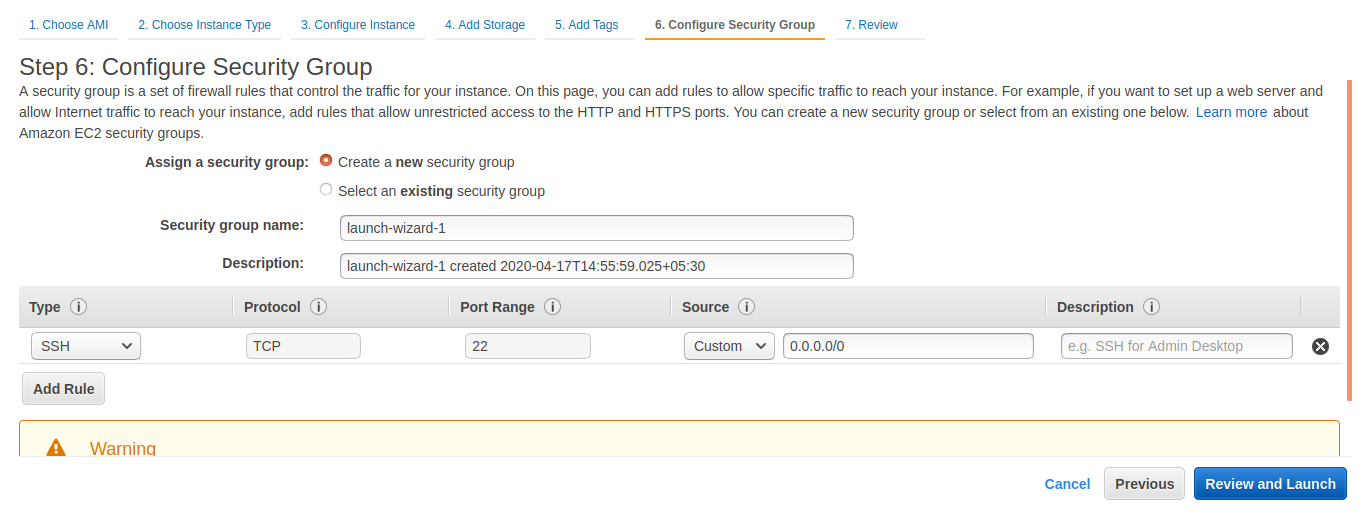Open the 7. Review step tab

[872, 25]
